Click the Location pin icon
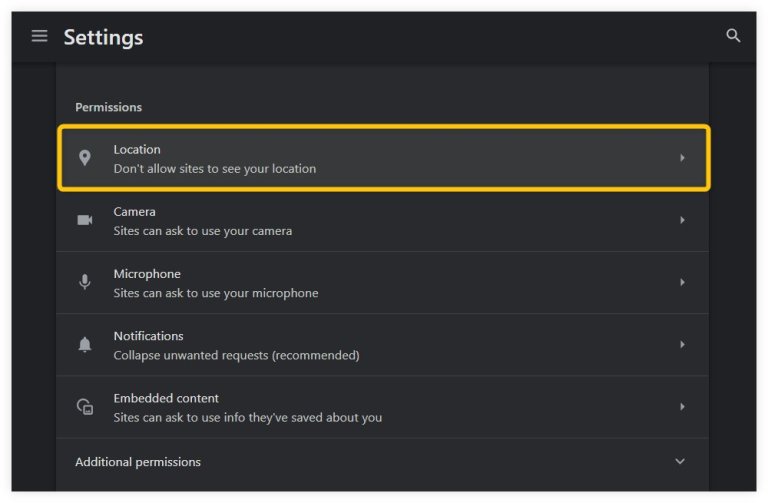 (85, 158)
